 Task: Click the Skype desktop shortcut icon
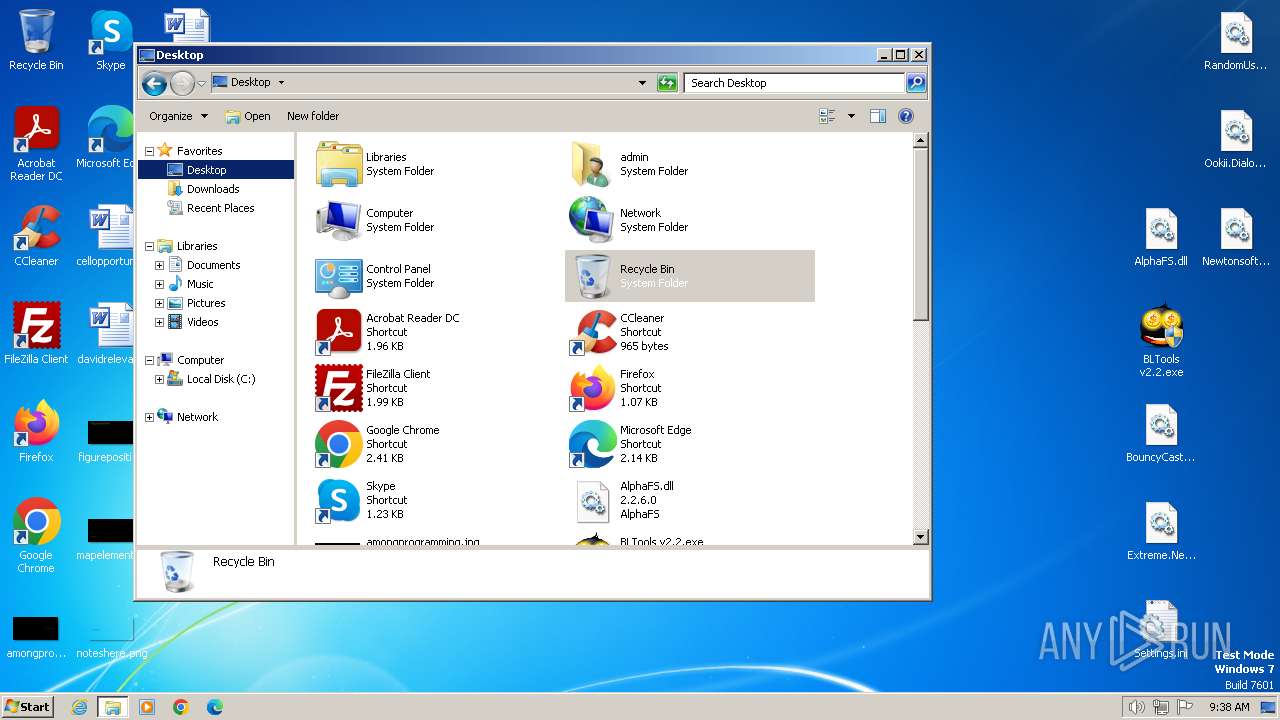coord(110,41)
